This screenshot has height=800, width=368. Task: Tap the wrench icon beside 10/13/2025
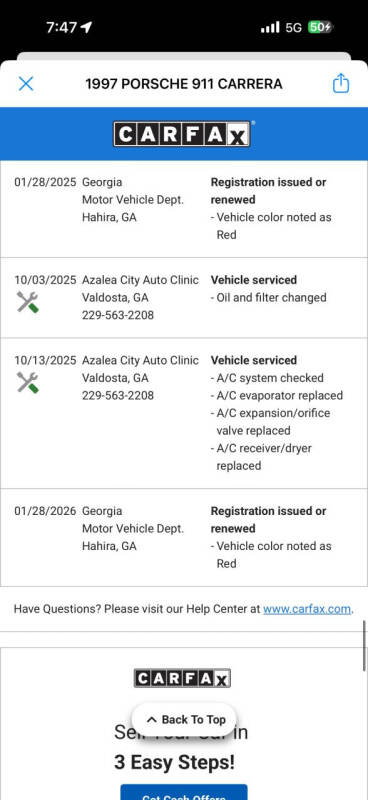click(27, 382)
